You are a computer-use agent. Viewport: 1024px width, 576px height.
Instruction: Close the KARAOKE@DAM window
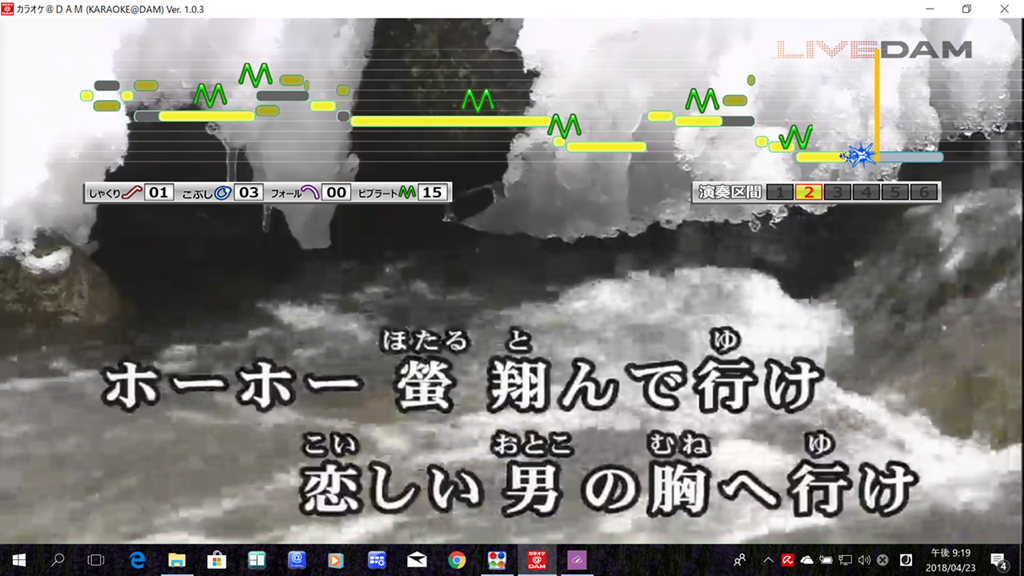click(x=1004, y=9)
